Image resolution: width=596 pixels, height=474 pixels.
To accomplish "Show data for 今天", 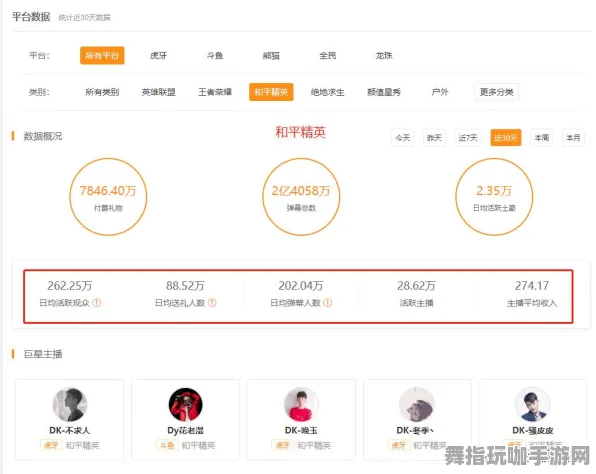I will point(403,138).
